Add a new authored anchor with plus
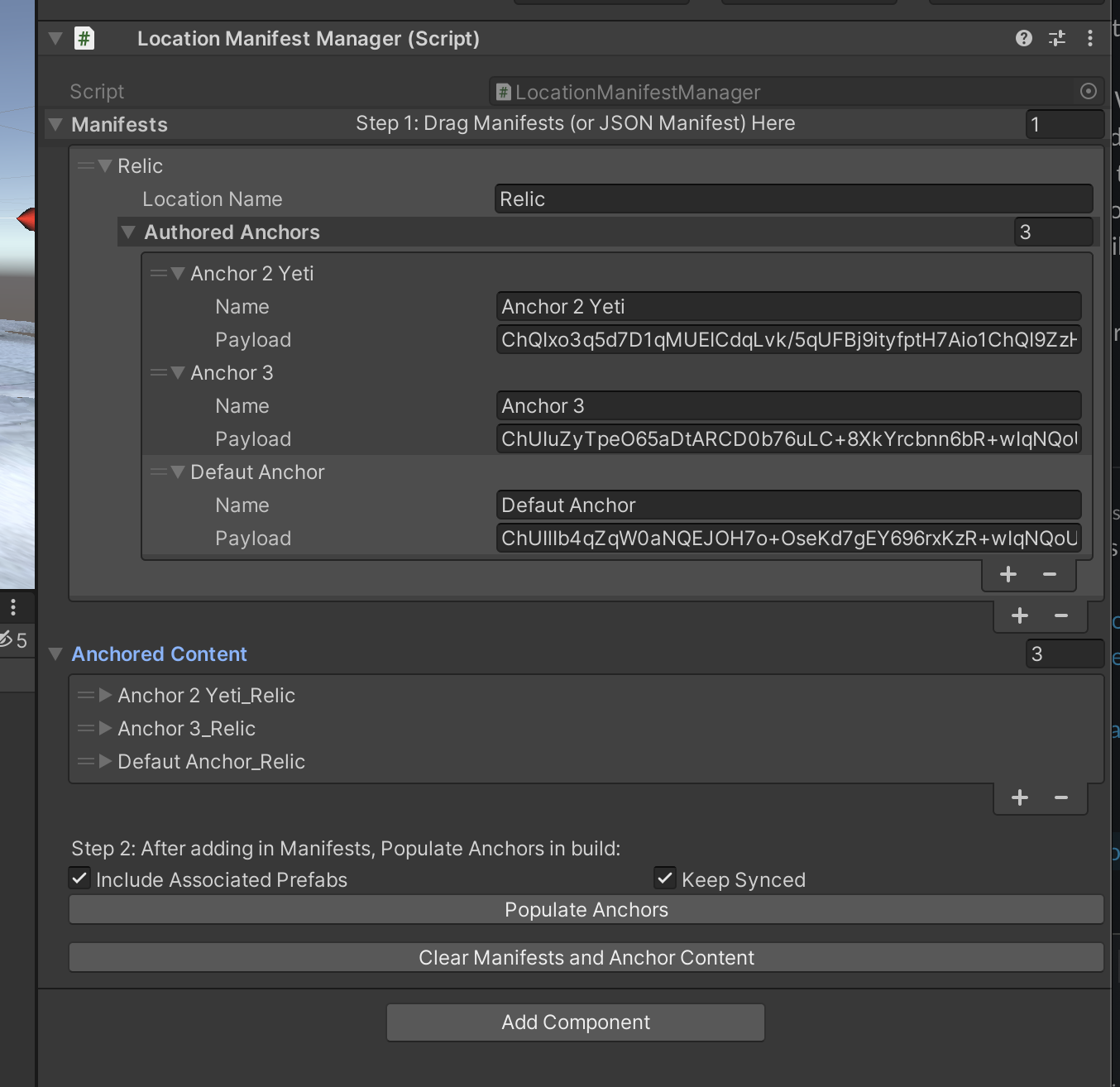This screenshot has width=1120, height=1087. pos(1008,574)
